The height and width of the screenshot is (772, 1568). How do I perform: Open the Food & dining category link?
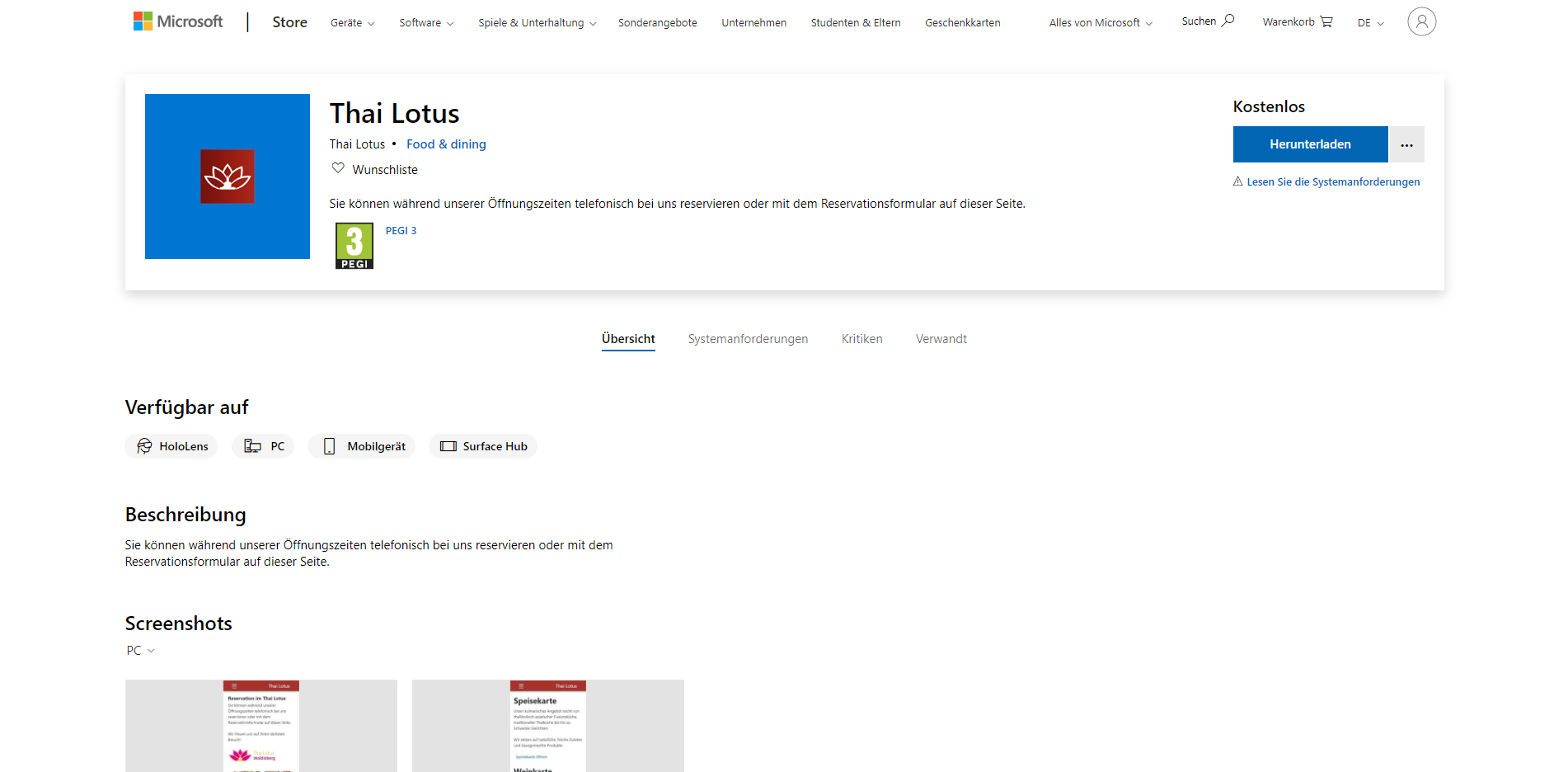[446, 144]
